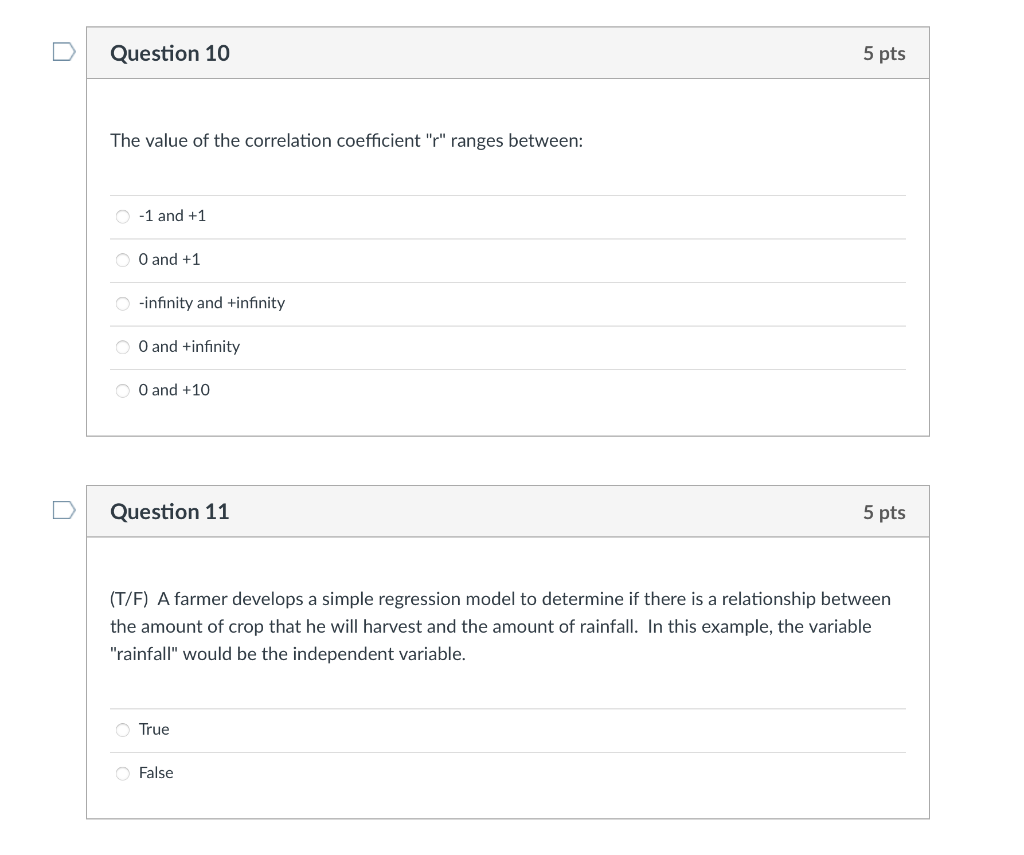Click the False answer label text
Image resolution: width=1024 pixels, height=855 pixels.
click(x=157, y=772)
